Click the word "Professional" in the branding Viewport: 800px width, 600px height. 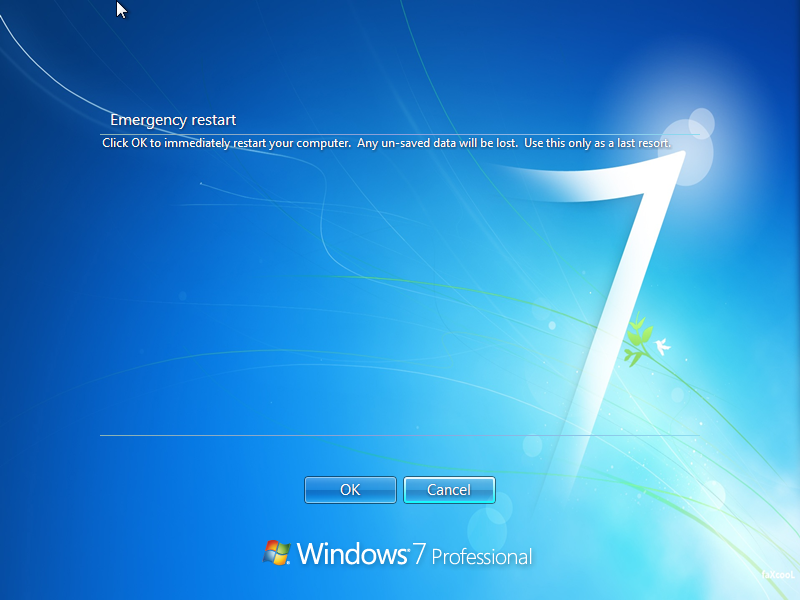click(x=482, y=557)
